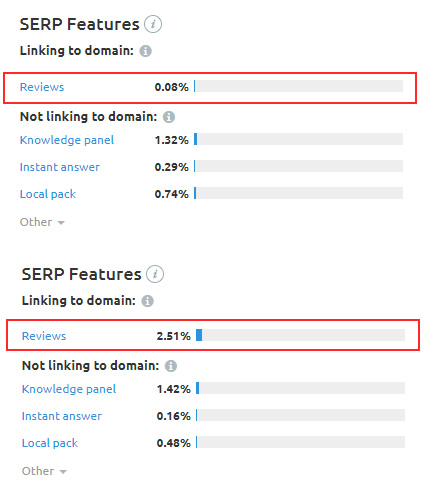The width and height of the screenshot is (436, 495).
Task: Click info icon beside top SERP Features heading
Action: coord(153,24)
